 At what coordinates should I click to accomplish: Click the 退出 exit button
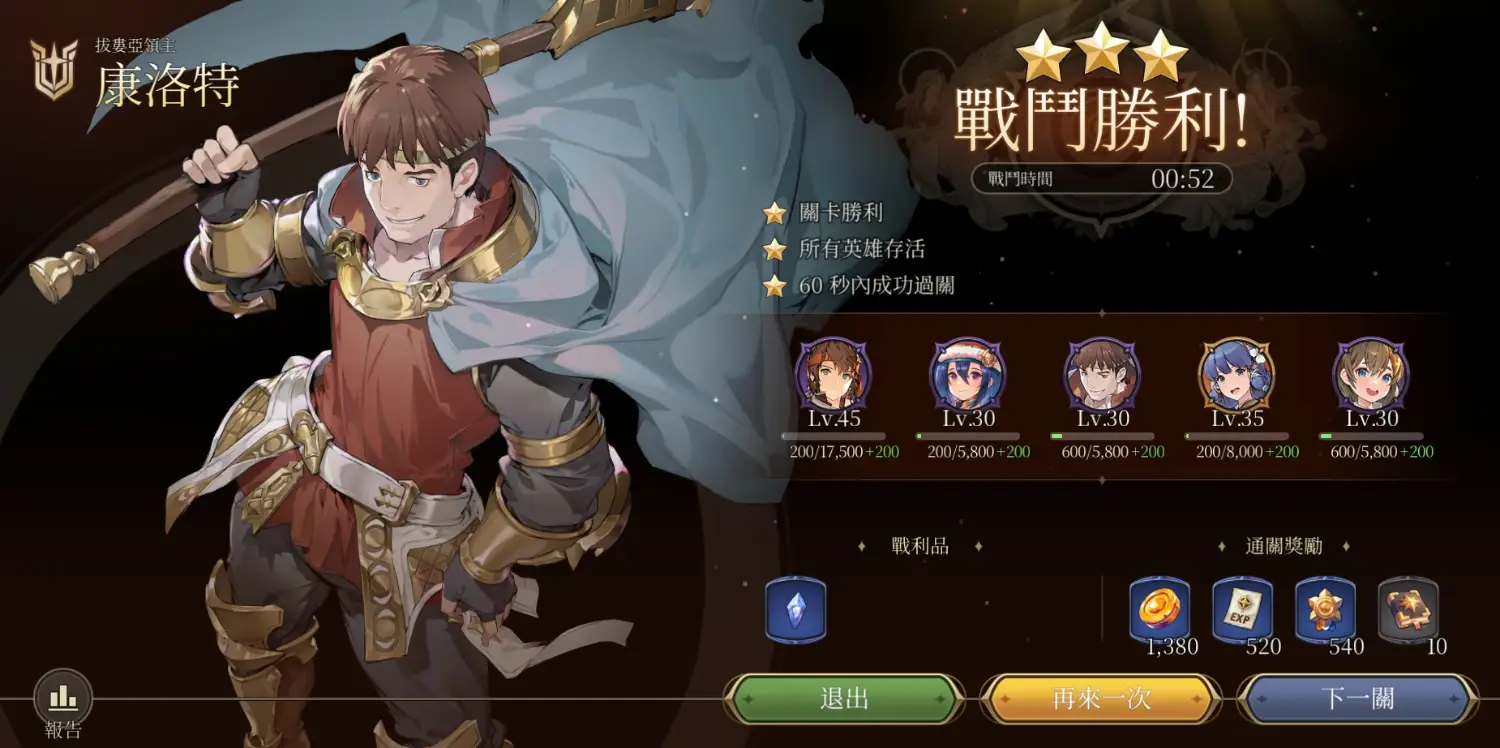[x=844, y=699]
